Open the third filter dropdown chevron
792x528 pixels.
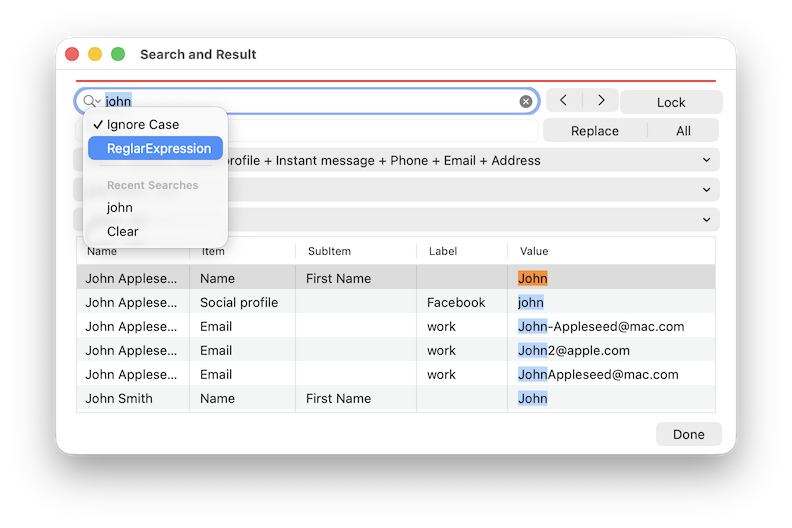click(x=706, y=220)
